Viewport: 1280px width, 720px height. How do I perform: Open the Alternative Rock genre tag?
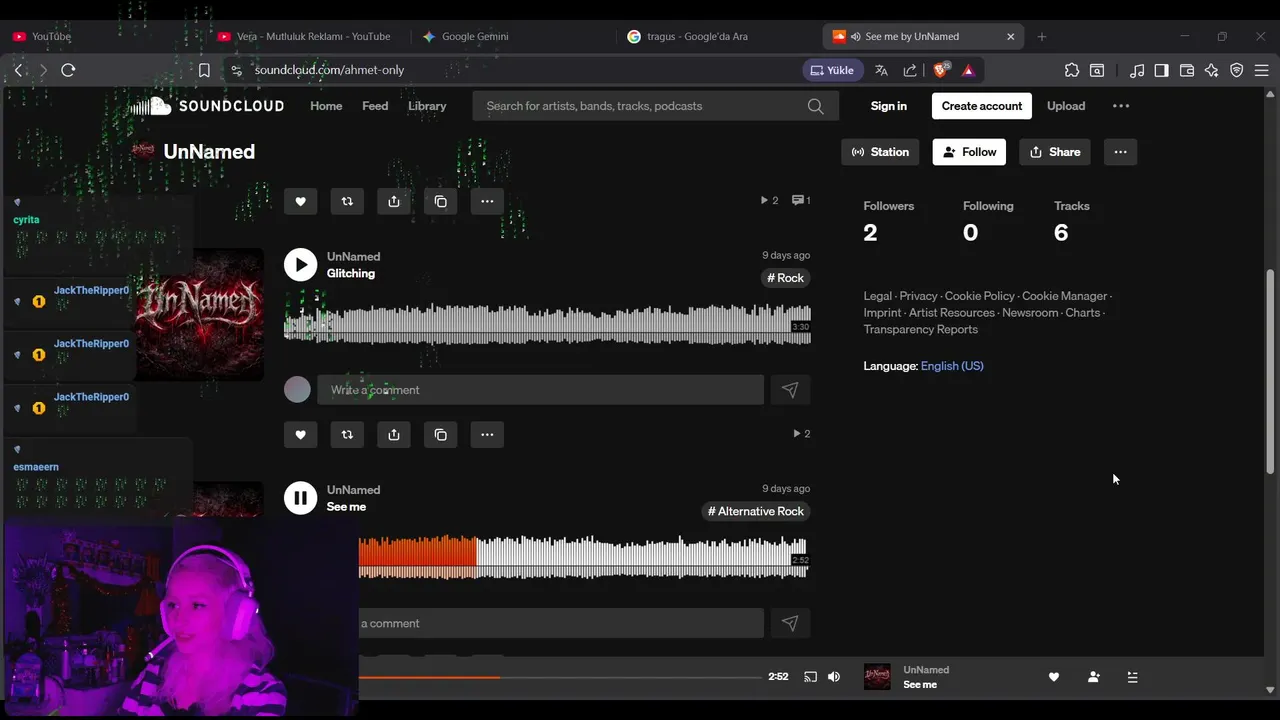(756, 511)
